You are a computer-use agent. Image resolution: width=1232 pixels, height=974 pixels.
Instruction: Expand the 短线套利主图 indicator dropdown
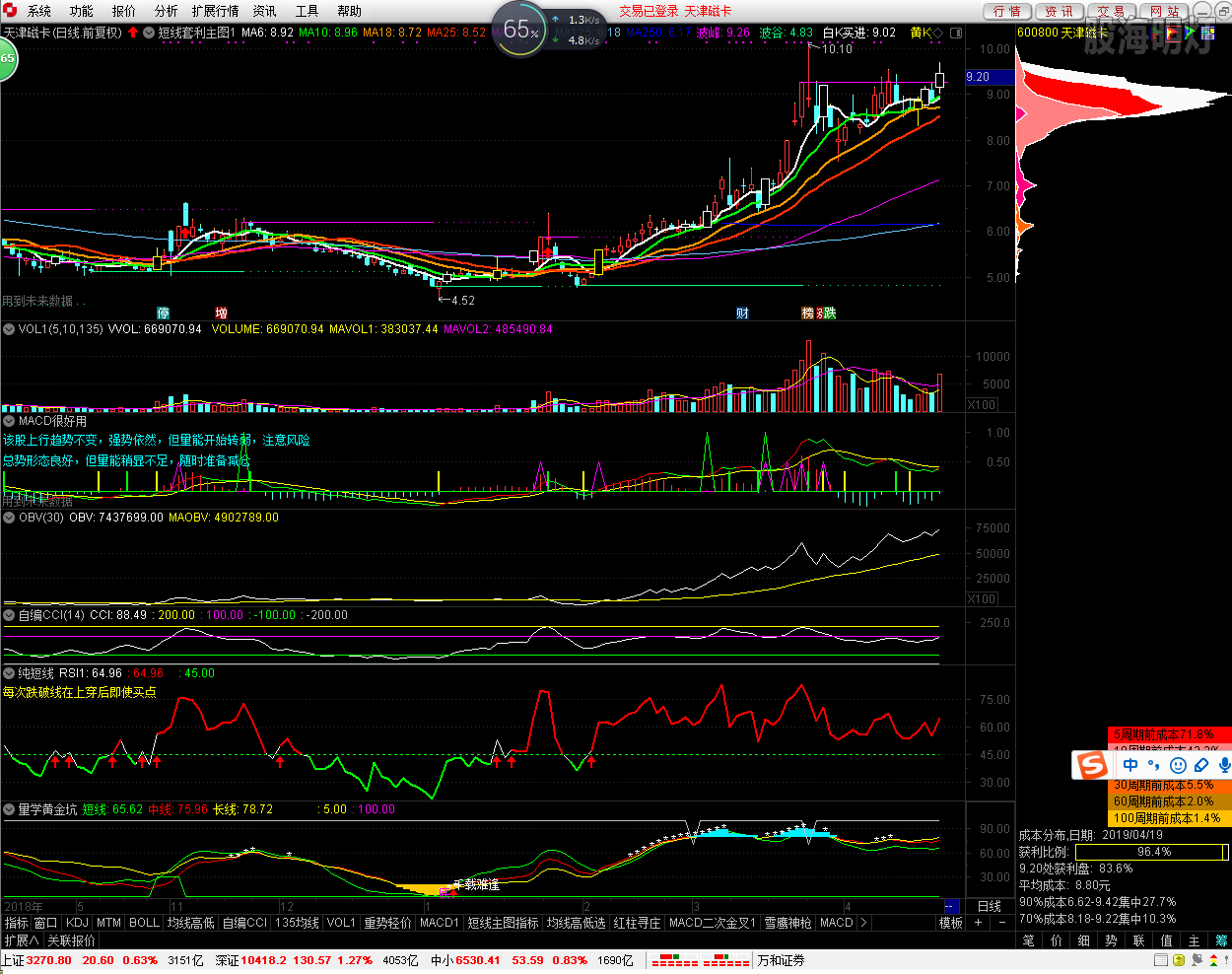pyautogui.click(x=149, y=33)
